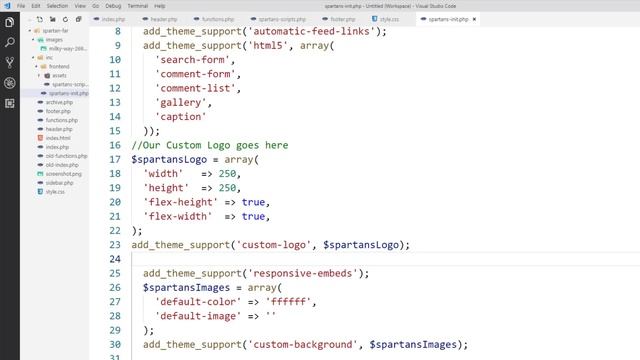Switch to the spartans-scripts.php tab

282,19
